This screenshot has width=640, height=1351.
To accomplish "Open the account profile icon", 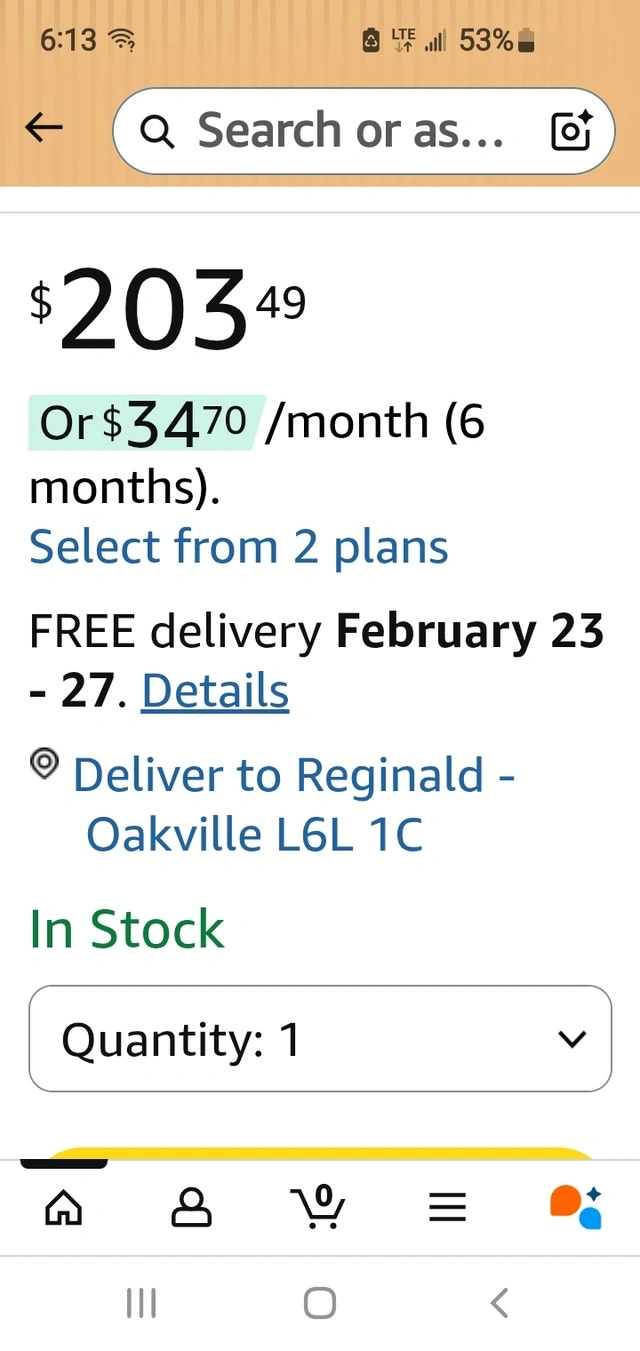I will point(192,1207).
